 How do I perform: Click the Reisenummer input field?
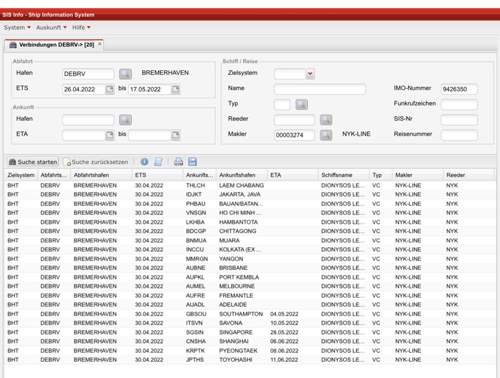coord(459,135)
